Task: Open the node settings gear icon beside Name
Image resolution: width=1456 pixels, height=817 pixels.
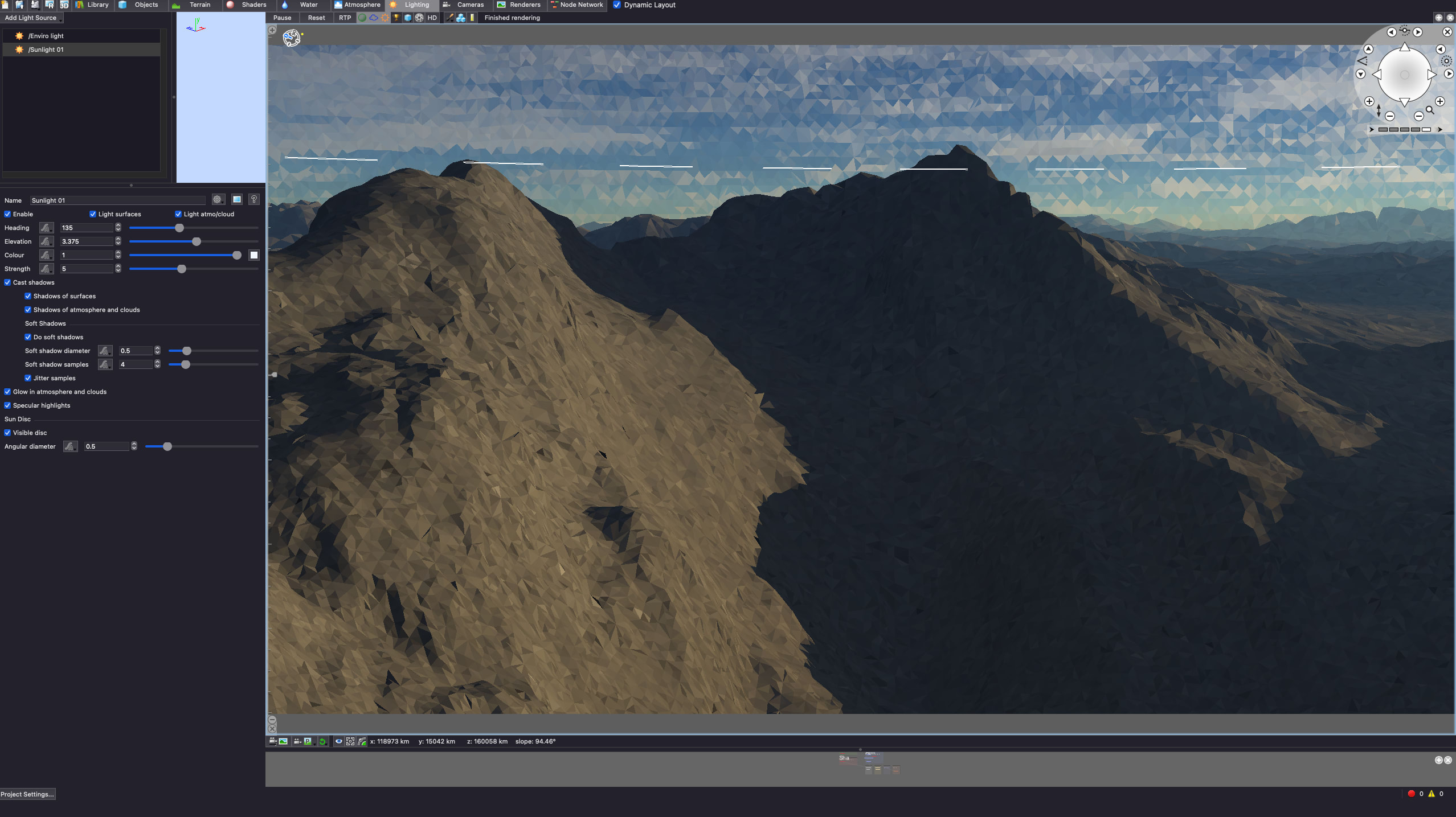Action: tap(217, 199)
